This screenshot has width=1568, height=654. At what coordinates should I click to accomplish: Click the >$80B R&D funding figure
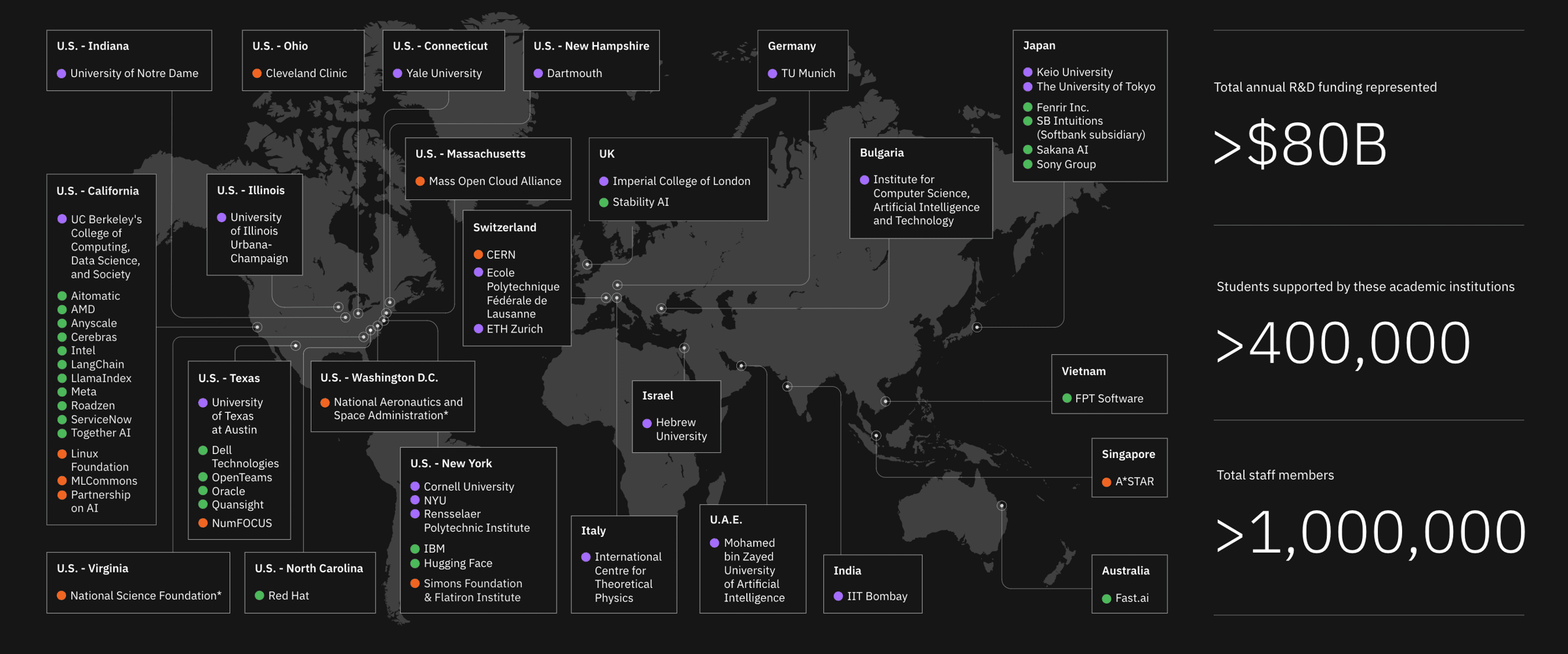(1299, 144)
